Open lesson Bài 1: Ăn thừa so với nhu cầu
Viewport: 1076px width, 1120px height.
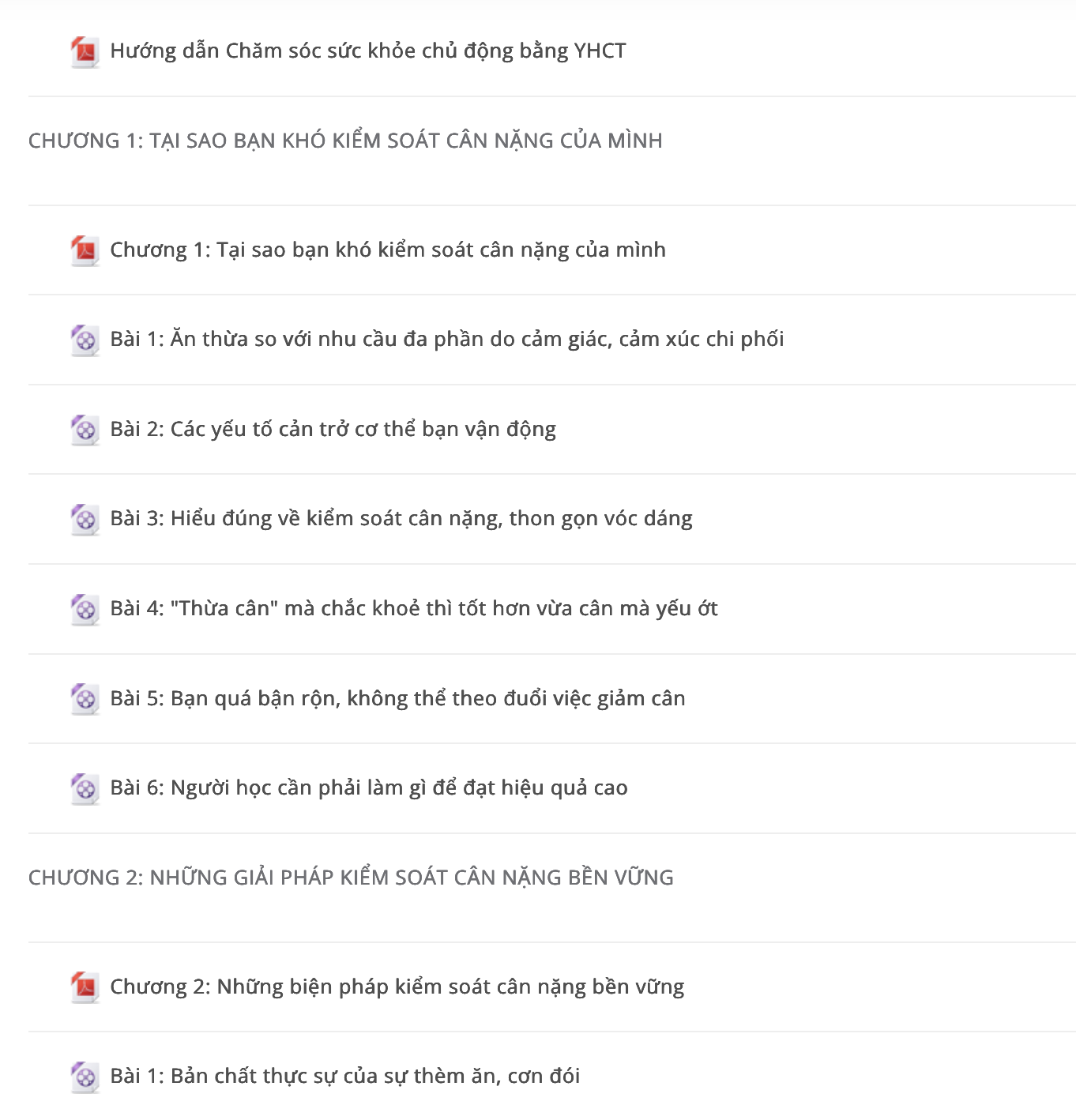coord(447,340)
